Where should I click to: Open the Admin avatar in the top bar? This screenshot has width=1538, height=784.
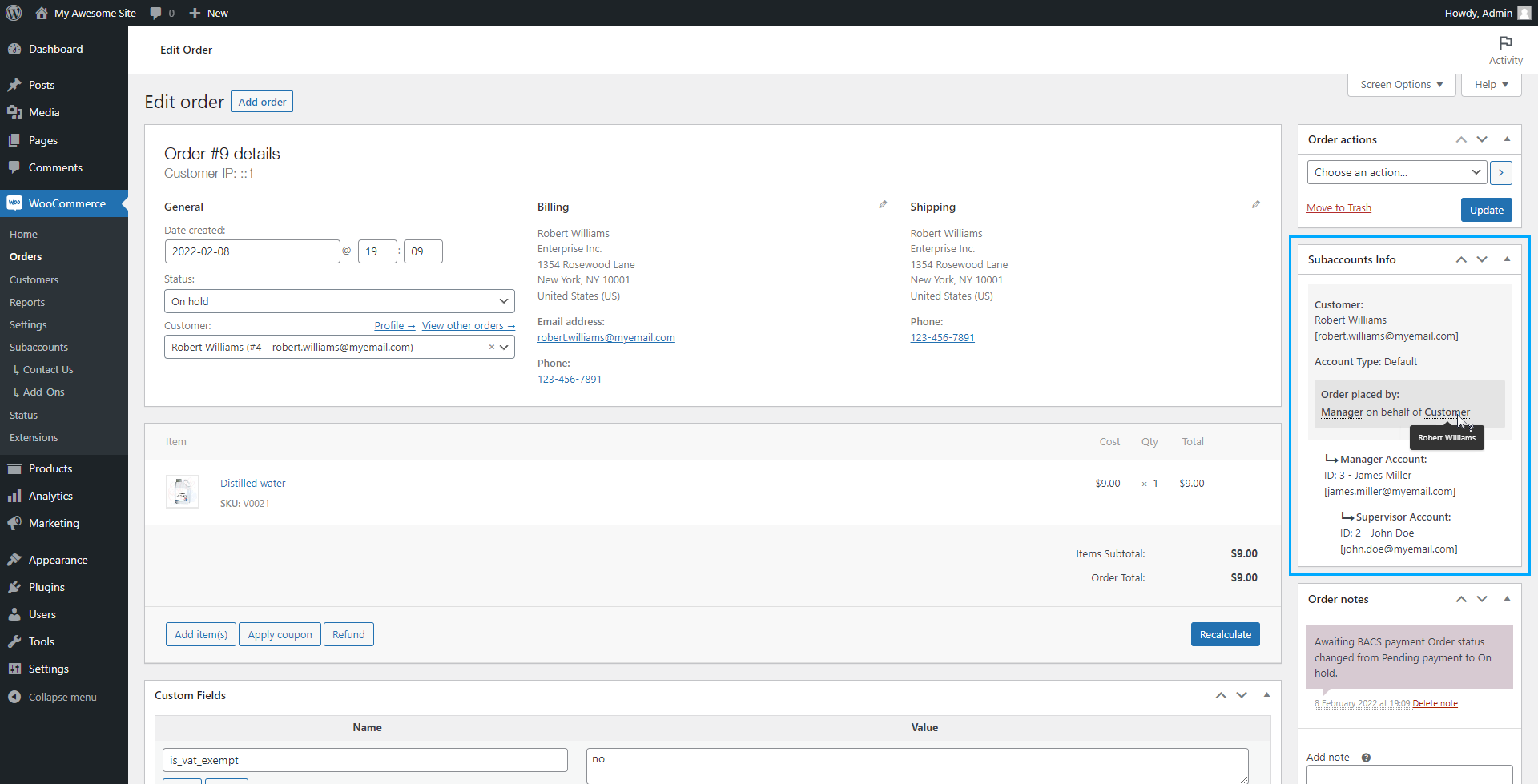point(1524,13)
